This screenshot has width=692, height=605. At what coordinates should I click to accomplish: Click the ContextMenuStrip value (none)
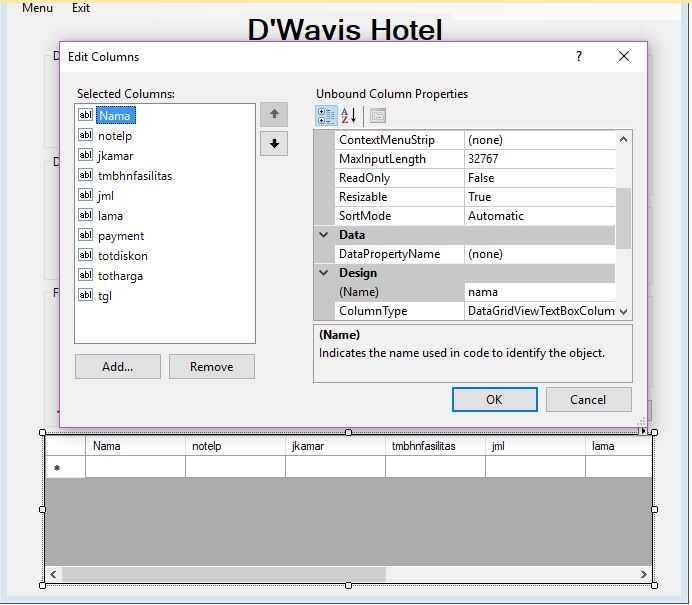pos(539,140)
